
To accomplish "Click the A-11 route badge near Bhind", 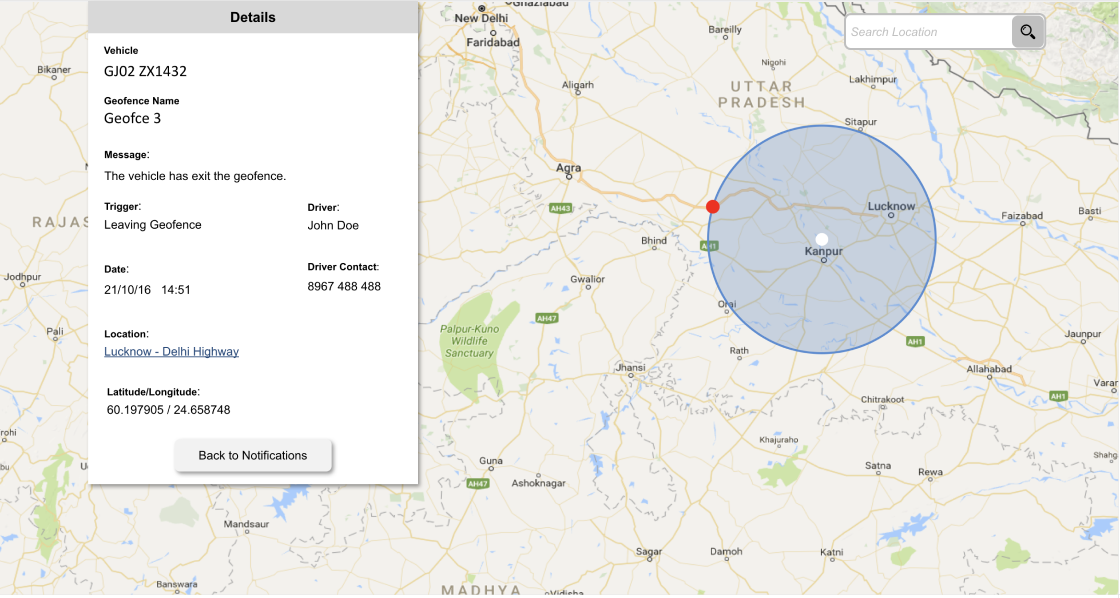I will click(x=707, y=243).
